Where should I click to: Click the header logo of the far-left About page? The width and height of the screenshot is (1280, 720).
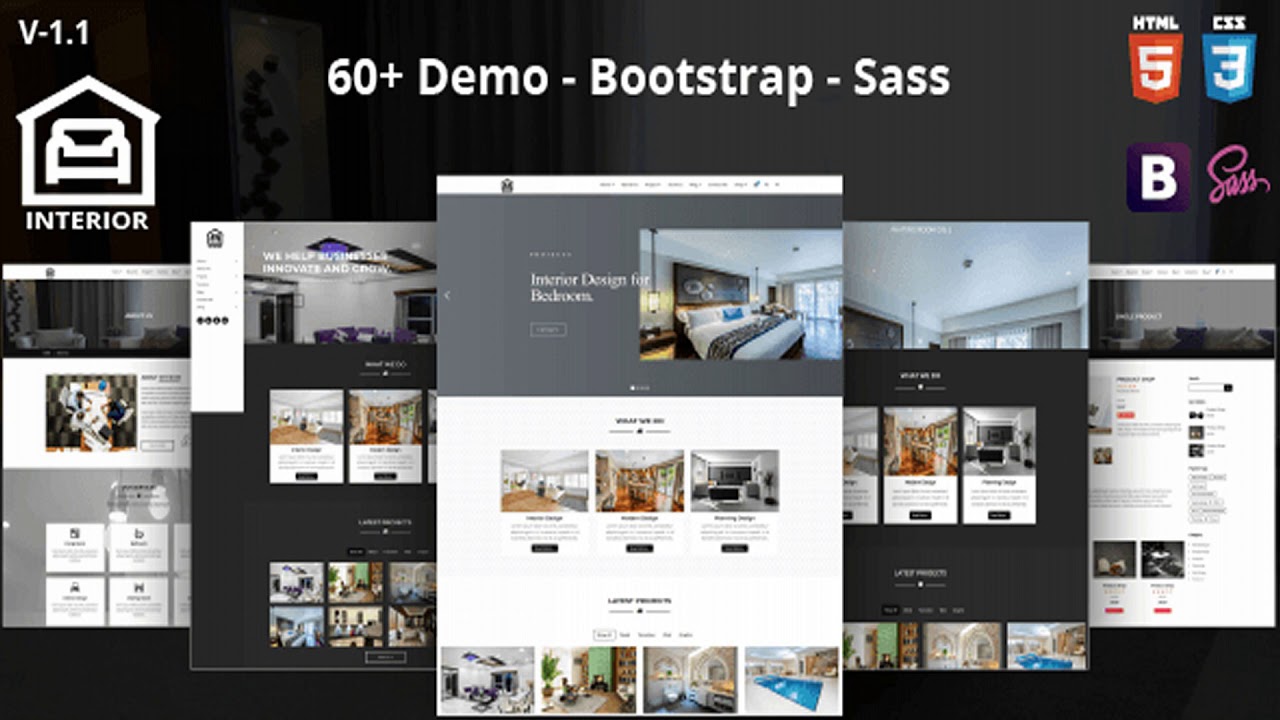point(50,271)
